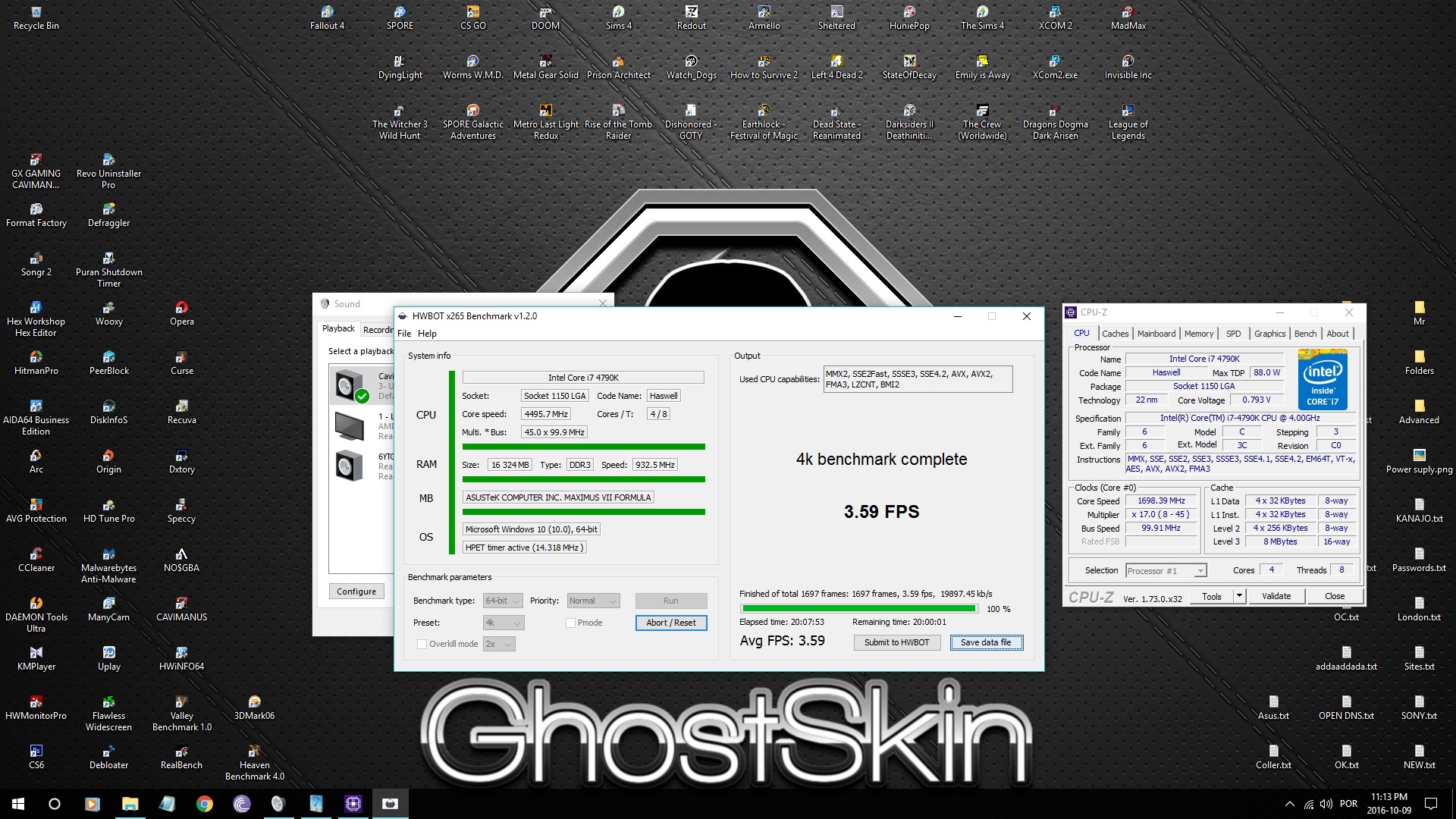Image resolution: width=1456 pixels, height=819 pixels.
Task: Select the default playback device in Sound
Action: [x=362, y=385]
